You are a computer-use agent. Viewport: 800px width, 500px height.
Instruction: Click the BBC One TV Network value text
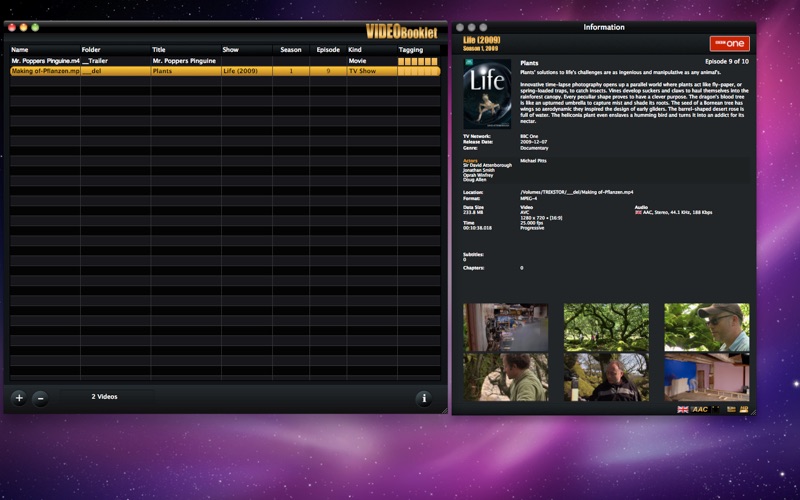click(x=529, y=136)
